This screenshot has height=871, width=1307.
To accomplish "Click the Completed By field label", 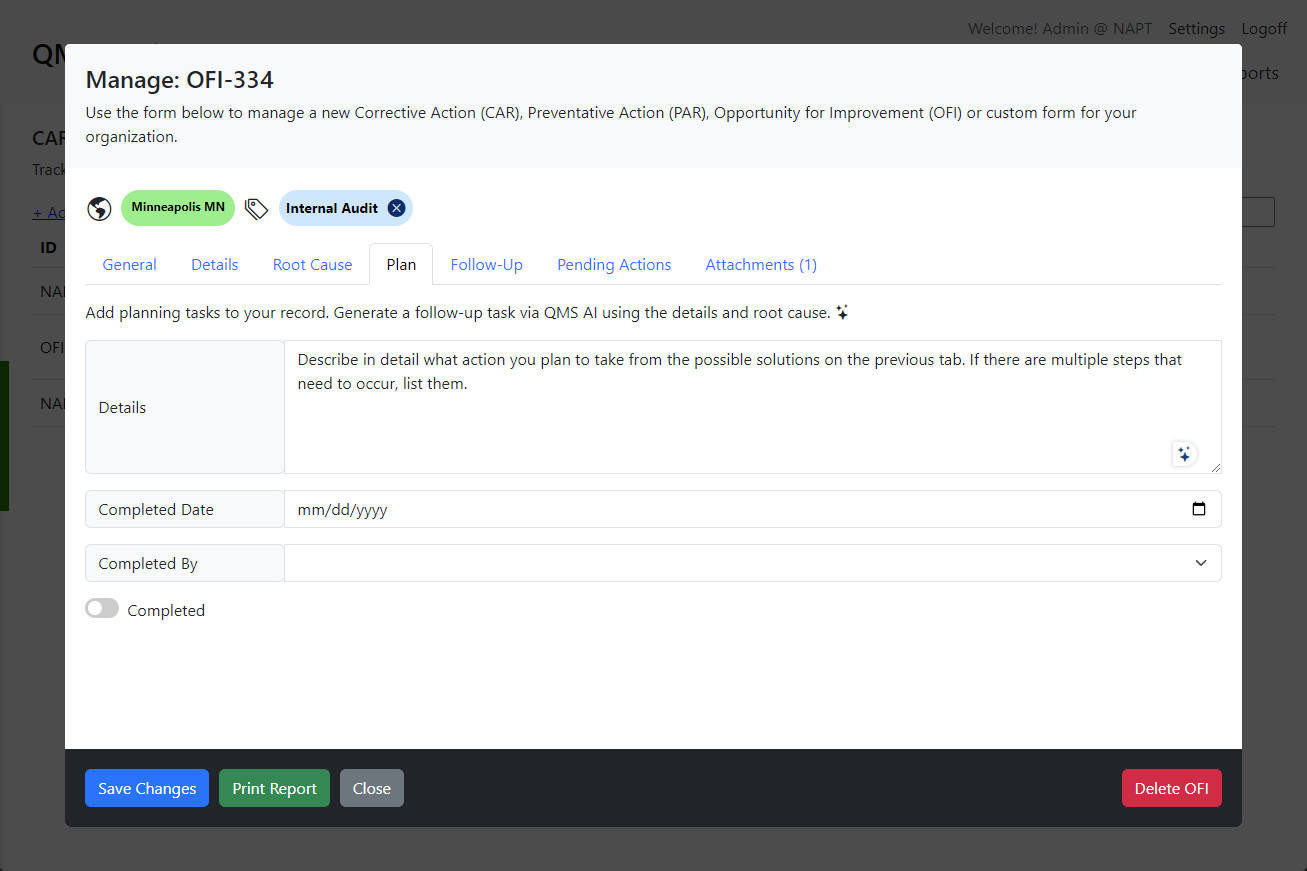I will (x=185, y=563).
